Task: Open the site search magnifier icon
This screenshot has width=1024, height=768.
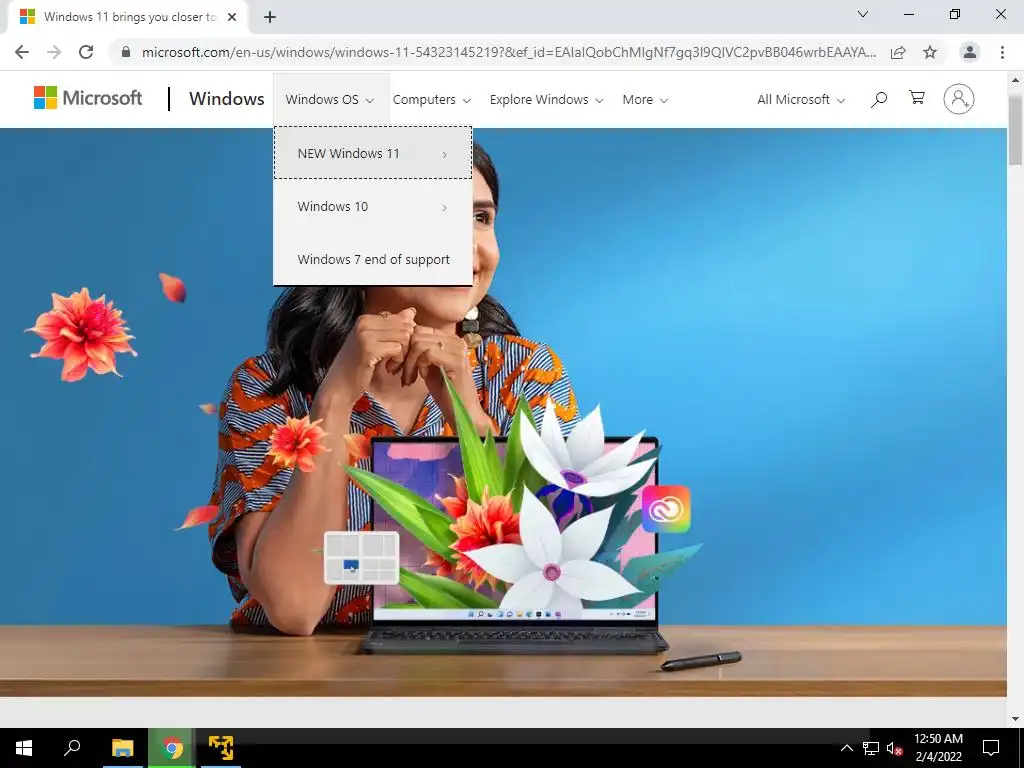Action: 879,99
